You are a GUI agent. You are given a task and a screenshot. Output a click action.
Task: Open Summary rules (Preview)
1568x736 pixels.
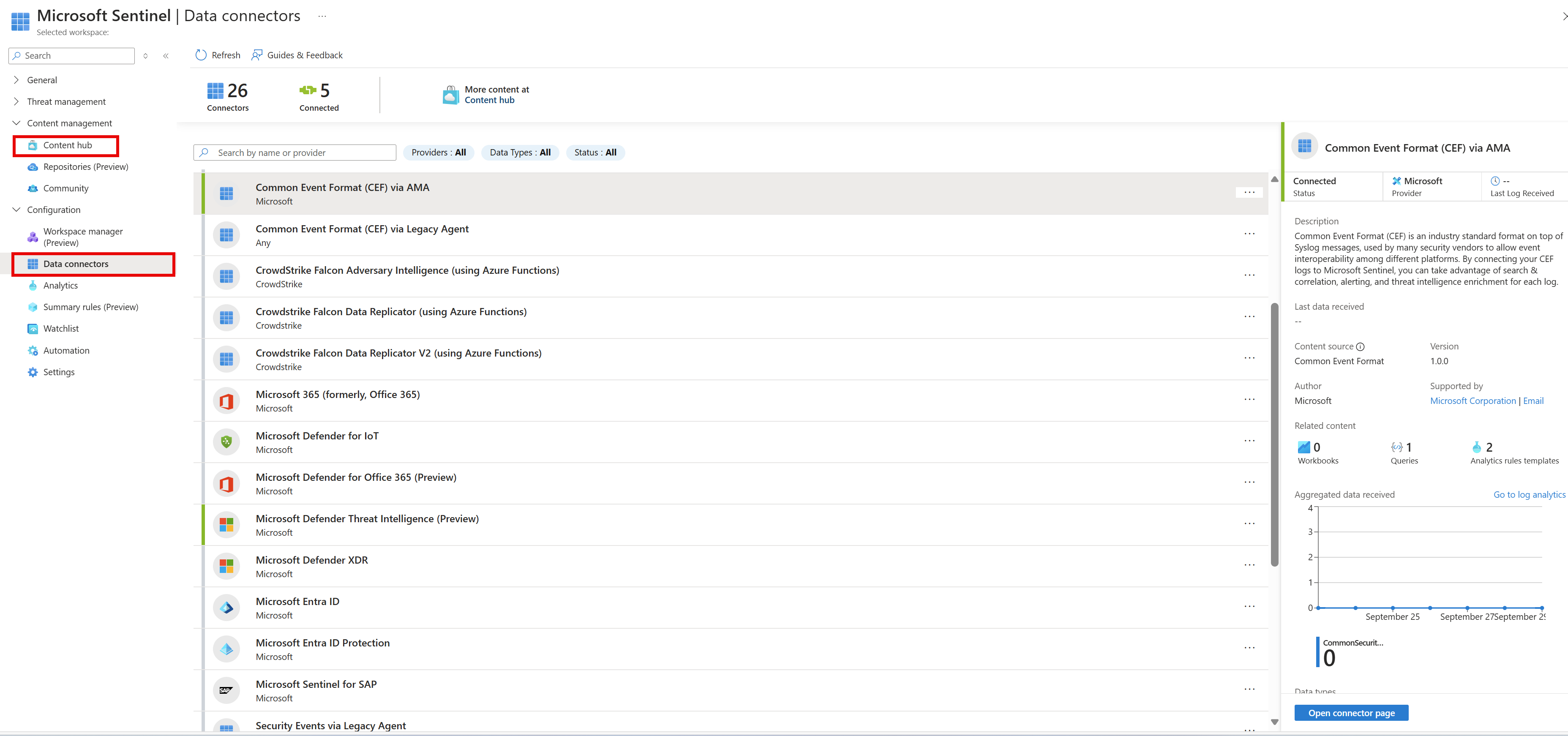coord(91,307)
